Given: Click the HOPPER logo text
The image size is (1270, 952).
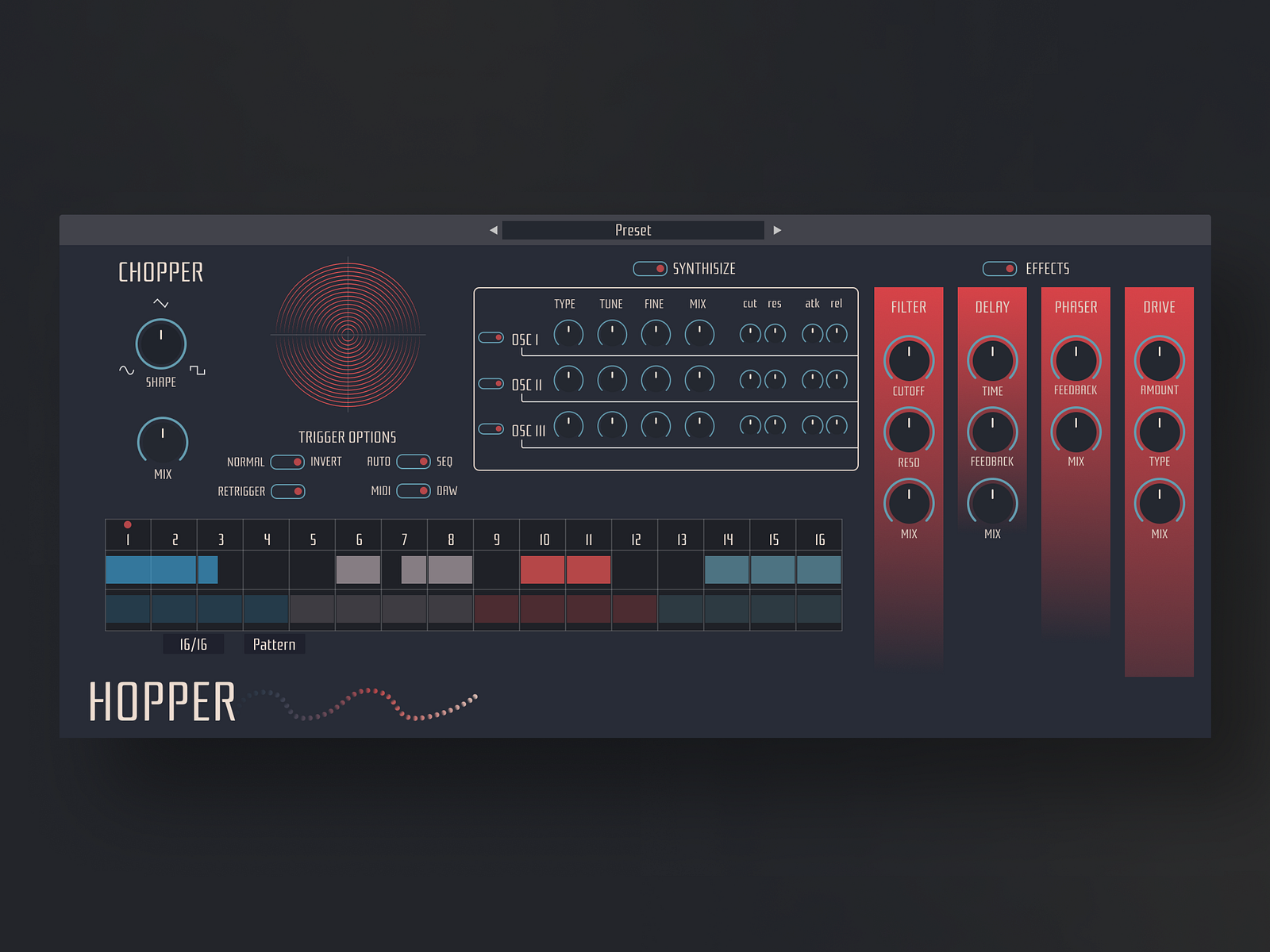Looking at the screenshot, I should pos(163,702).
